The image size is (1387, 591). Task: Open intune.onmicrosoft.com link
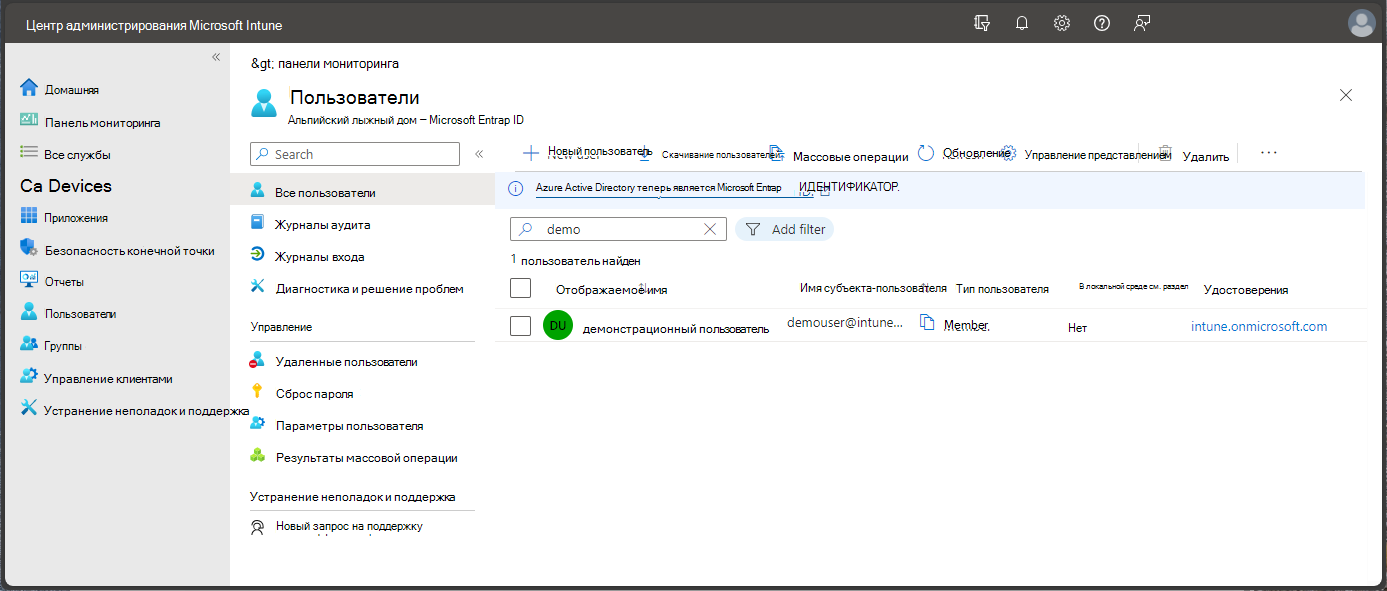[1259, 326]
